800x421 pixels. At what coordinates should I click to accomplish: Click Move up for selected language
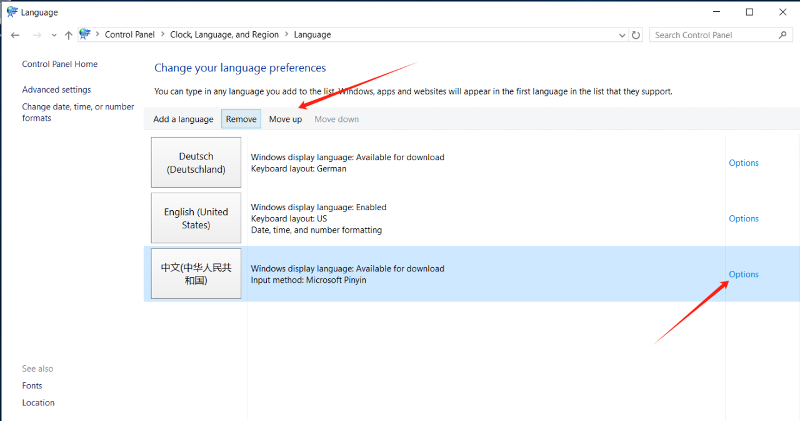coord(285,119)
